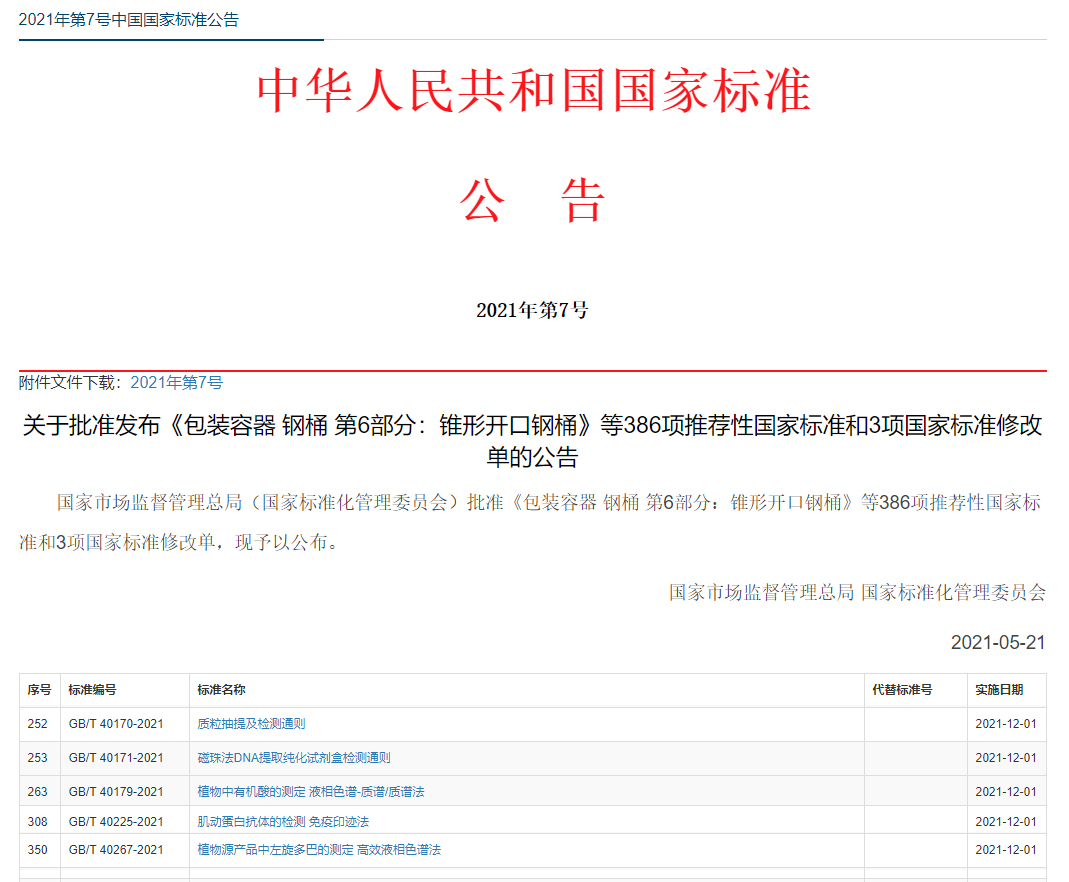This screenshot has height=882, width=1069.
Task: Open the 磁珠法DNA提取纯化试剂盒检测通则 link
Action: click(294, 758)
